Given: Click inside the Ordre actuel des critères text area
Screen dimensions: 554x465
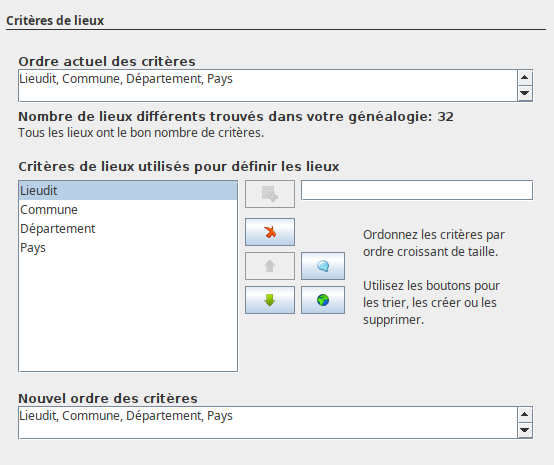Looking at the screenshot, I should click(x=268, y=86).
